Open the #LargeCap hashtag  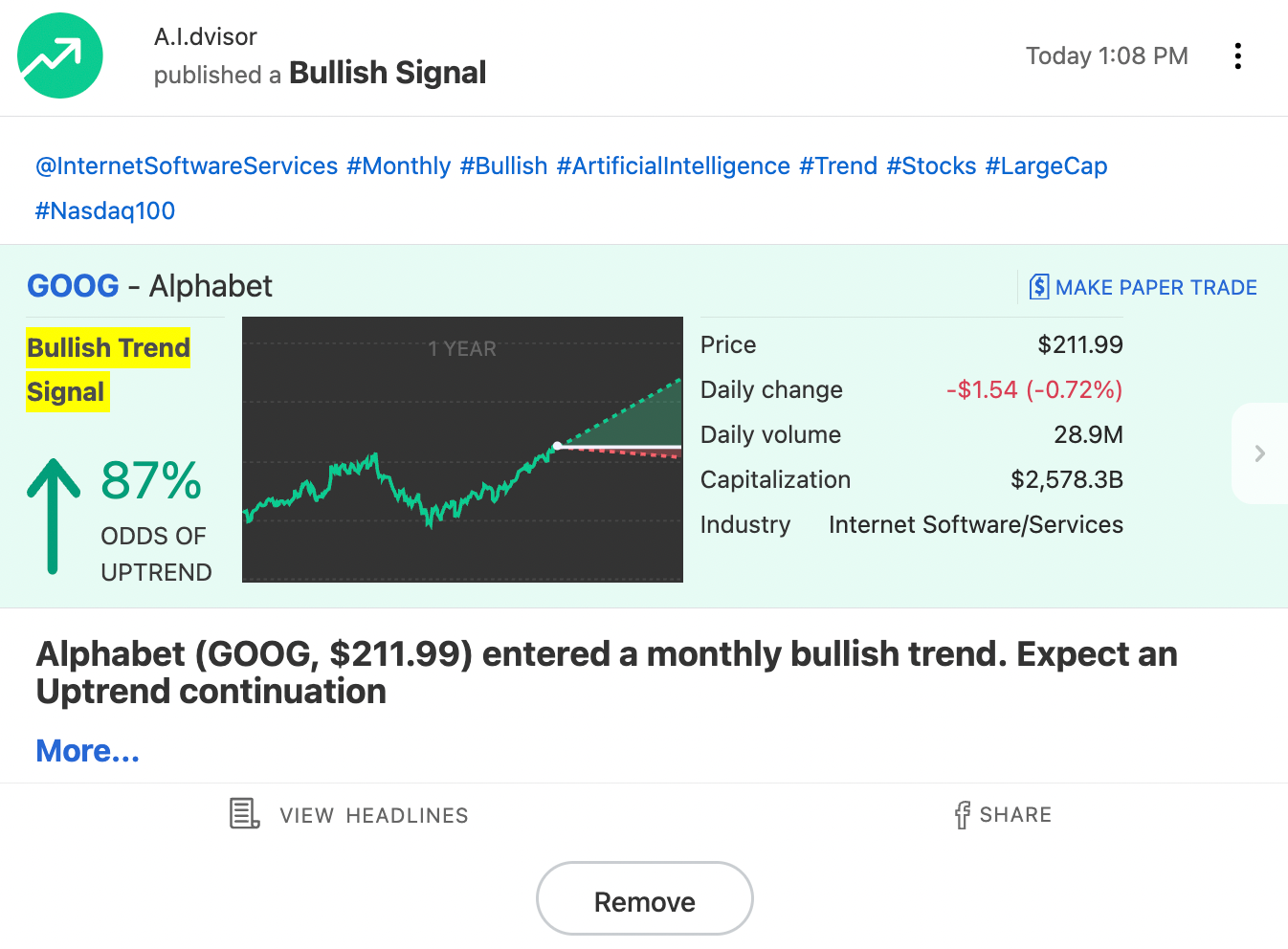click(x=1046, y=166)
